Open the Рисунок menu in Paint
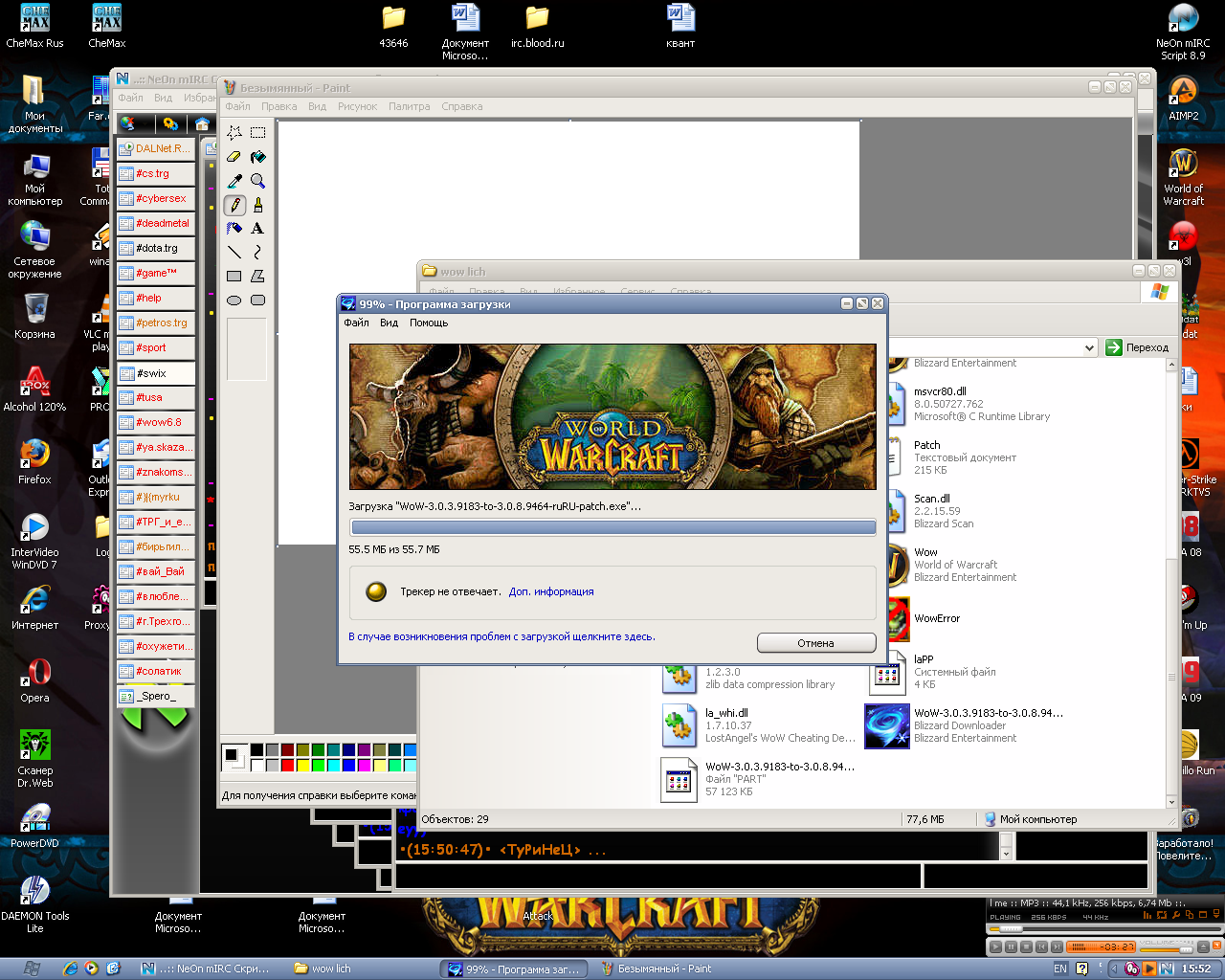The width and height of the screenshot is (1225, 980). click(357, 107)
